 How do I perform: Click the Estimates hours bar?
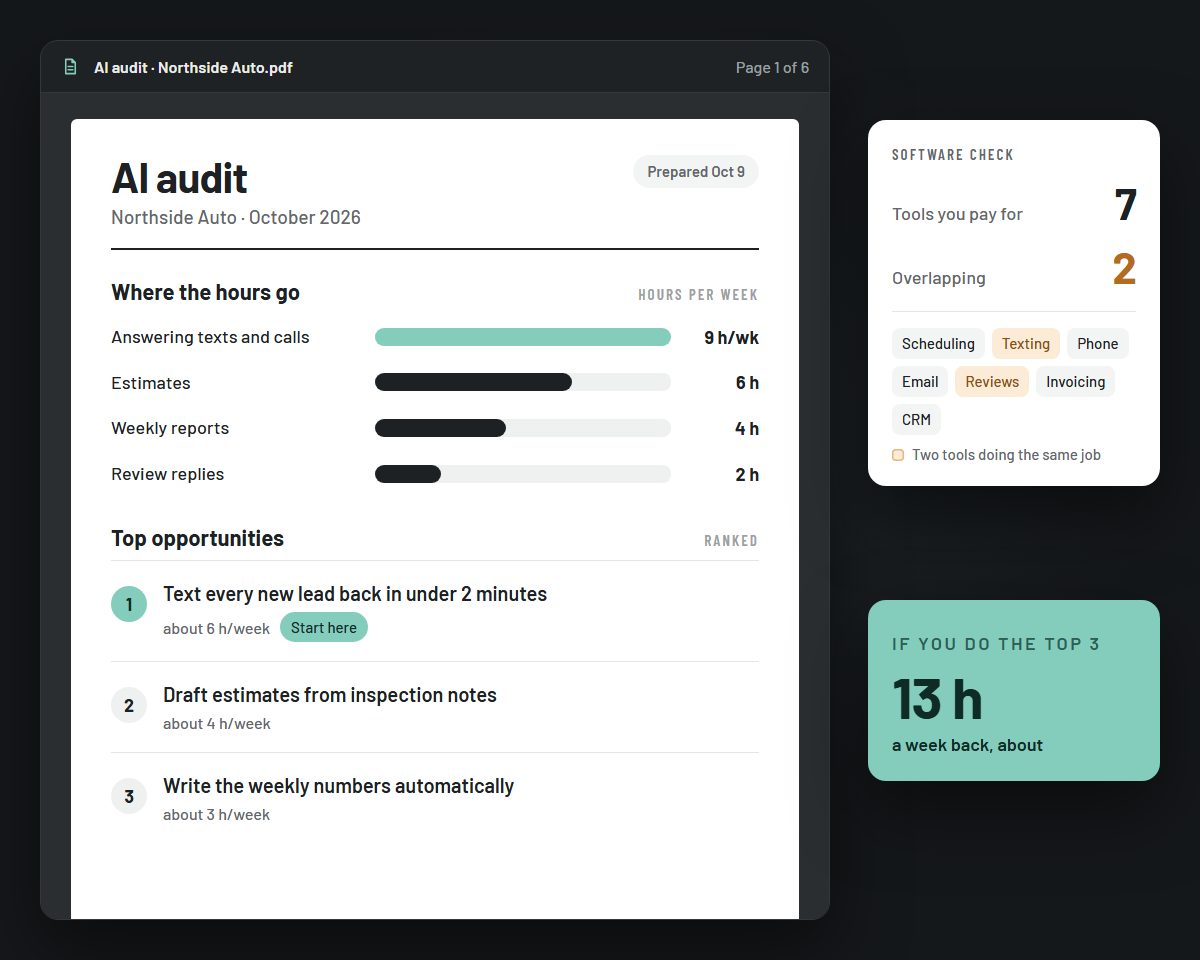coord(523,382)
